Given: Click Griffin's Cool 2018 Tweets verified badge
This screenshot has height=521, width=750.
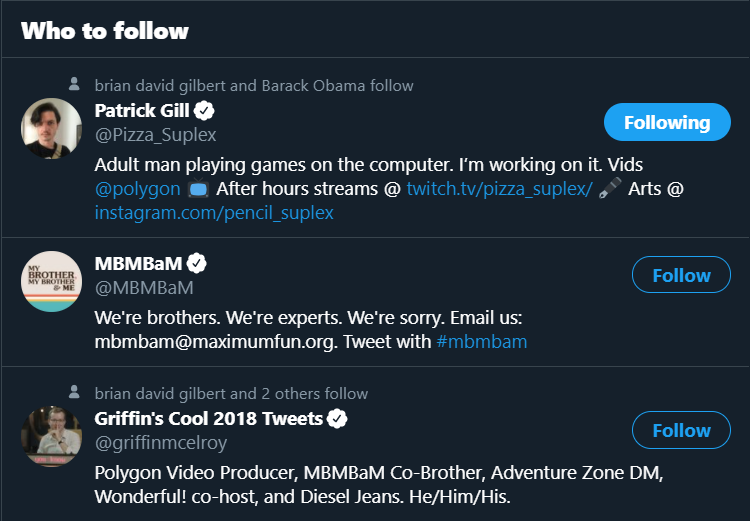Looking at the screenshot, I should [x=338, y=418].
